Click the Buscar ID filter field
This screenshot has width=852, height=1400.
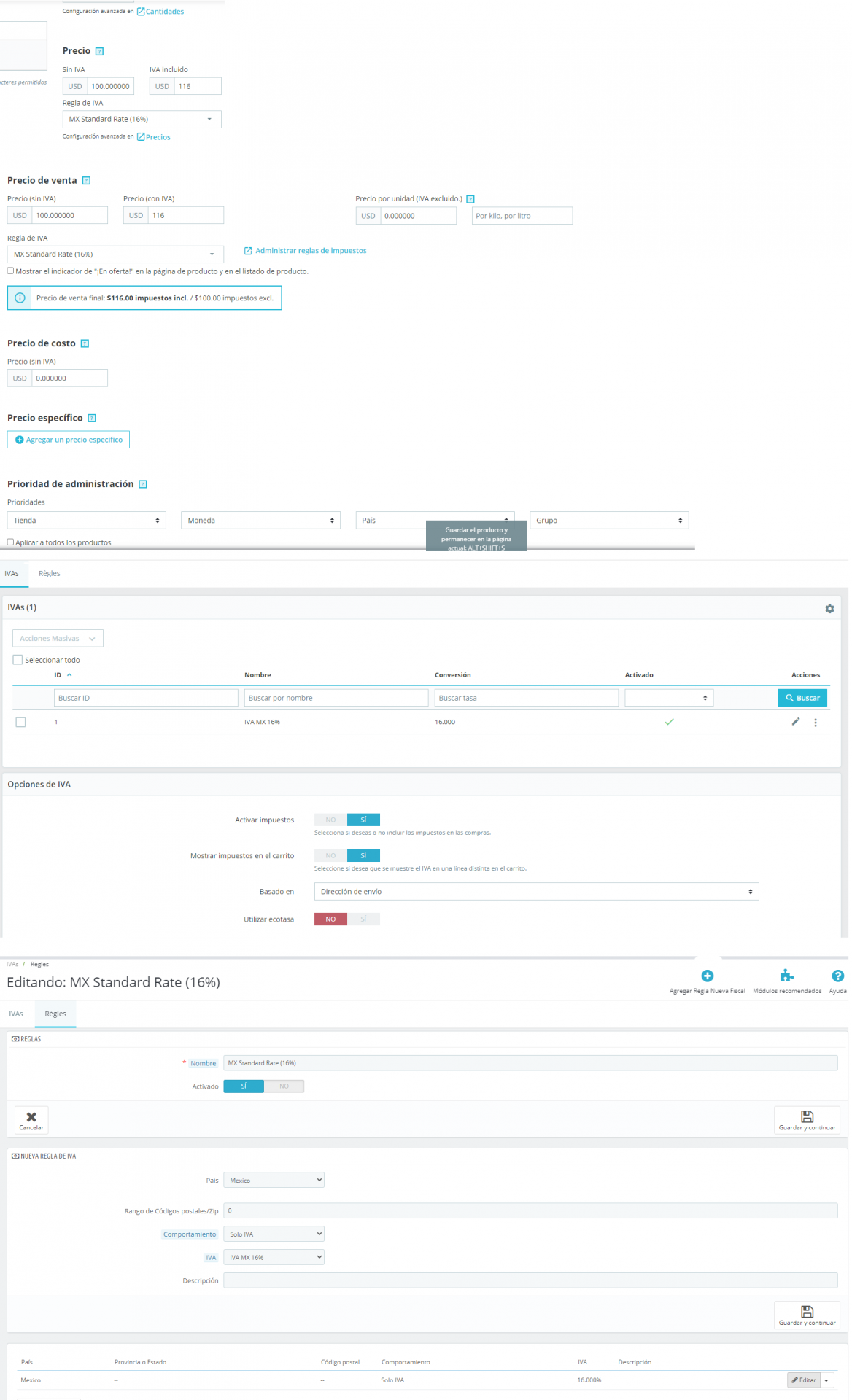point(146,698)
